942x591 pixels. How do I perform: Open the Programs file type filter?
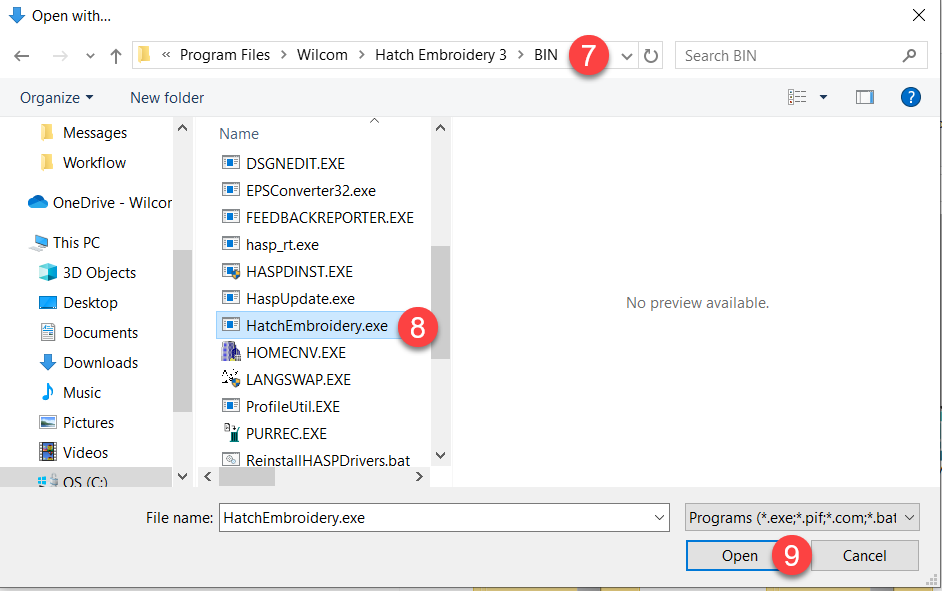802,518
